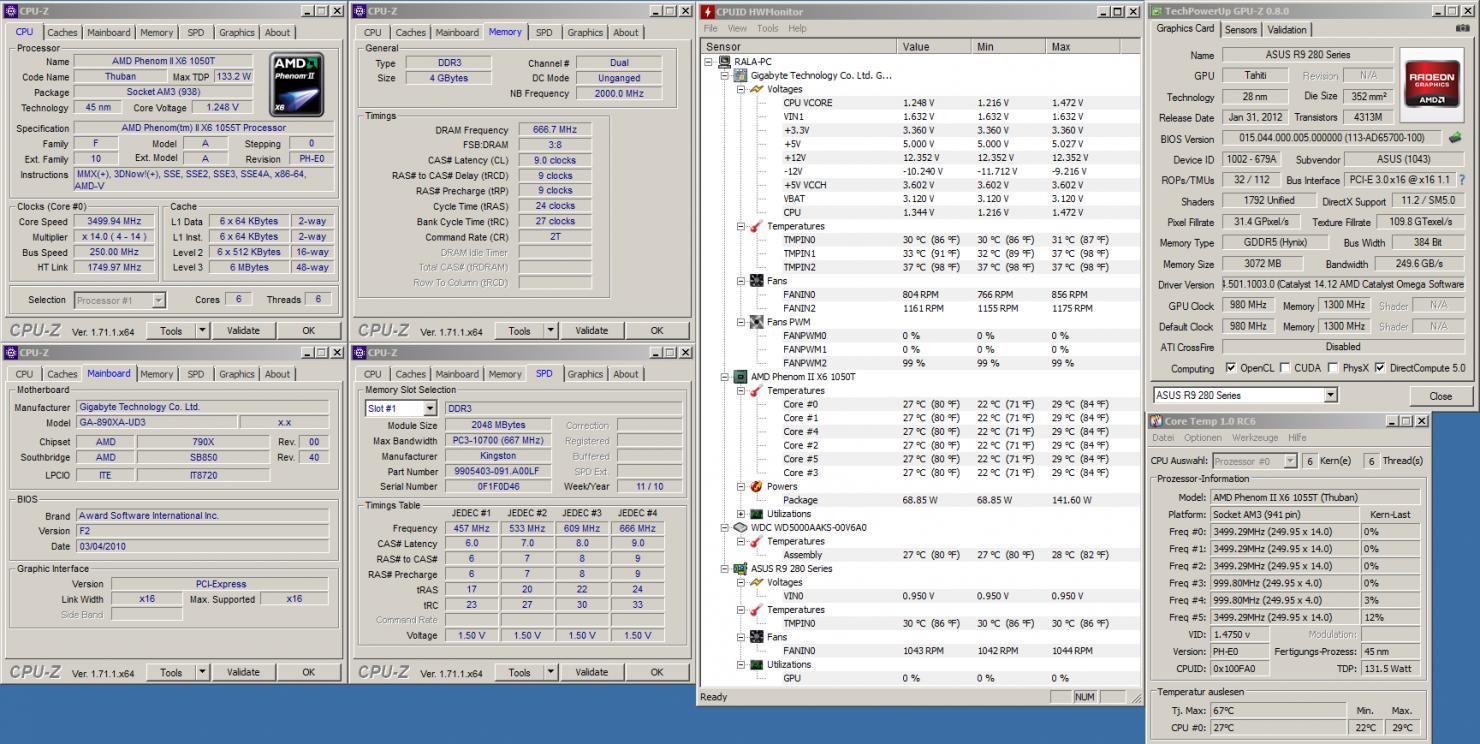Screen dimensions: 1480x744
Task: Open the Help menu in HWMonitor
Action: 797,28
